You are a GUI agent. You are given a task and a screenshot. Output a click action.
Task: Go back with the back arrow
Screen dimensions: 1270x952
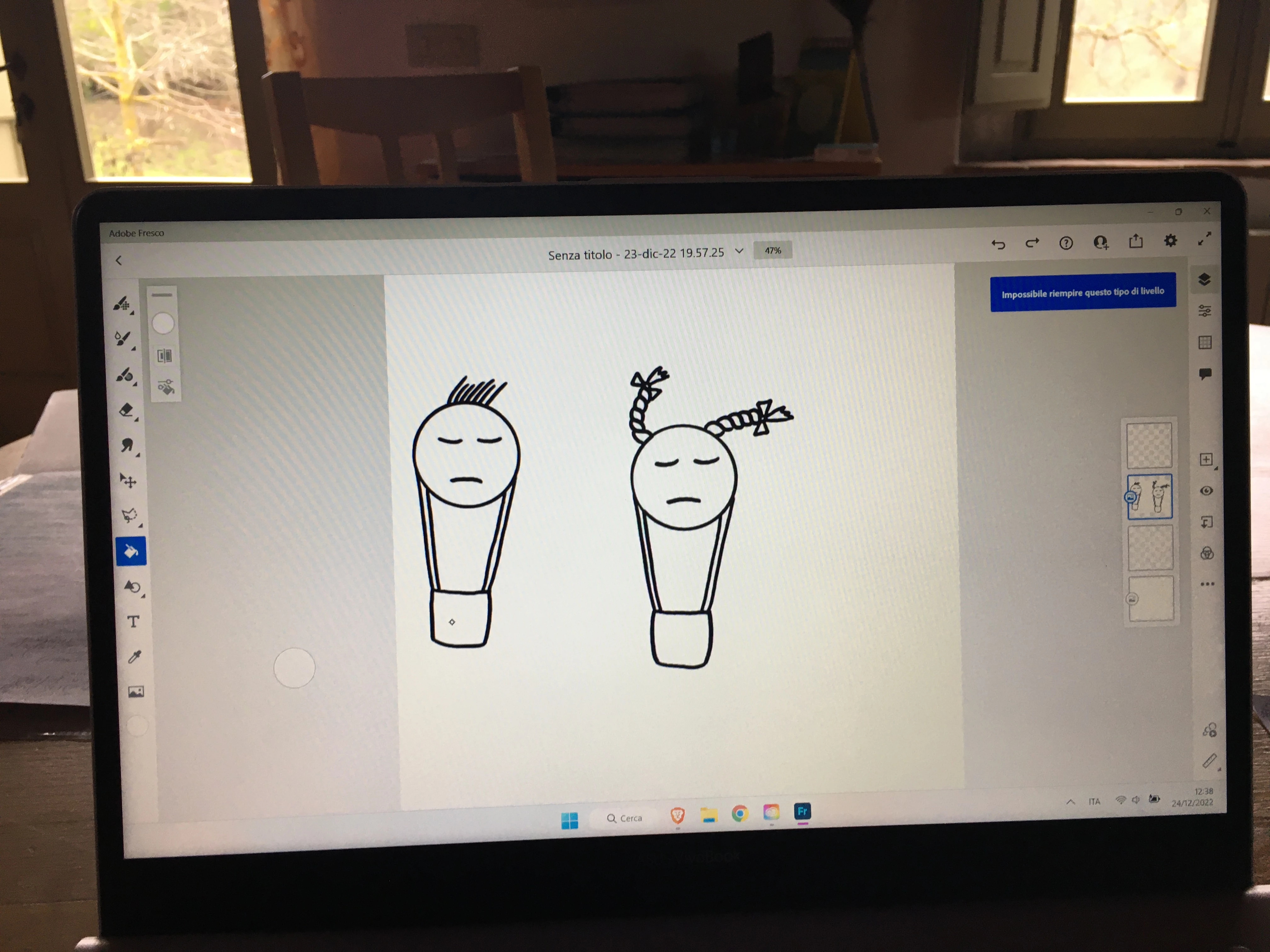[x=119, y=261]
